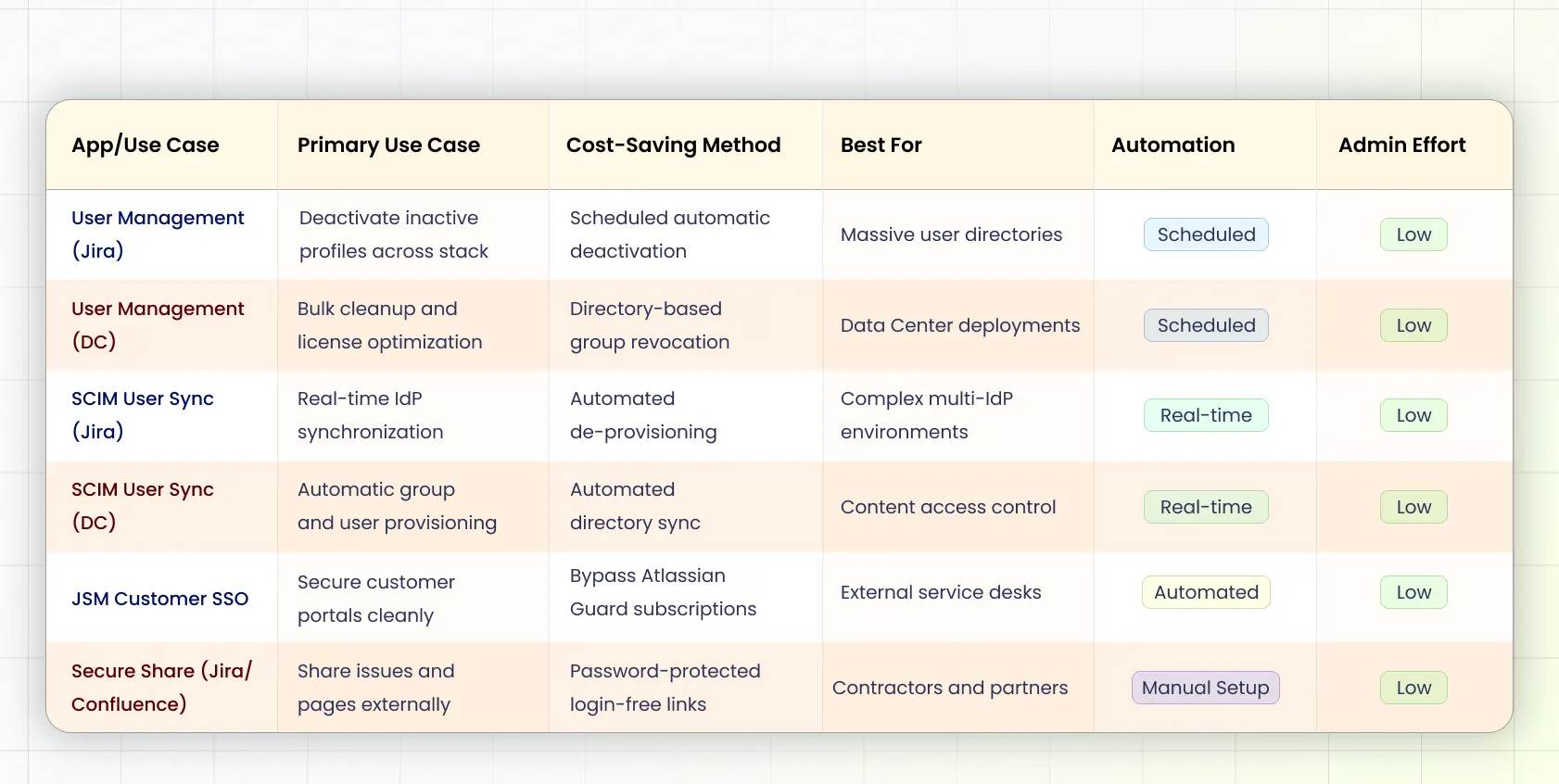Click 'Directory-based group revocation' text
1559x784 pixels.
[x=650, y=325]
